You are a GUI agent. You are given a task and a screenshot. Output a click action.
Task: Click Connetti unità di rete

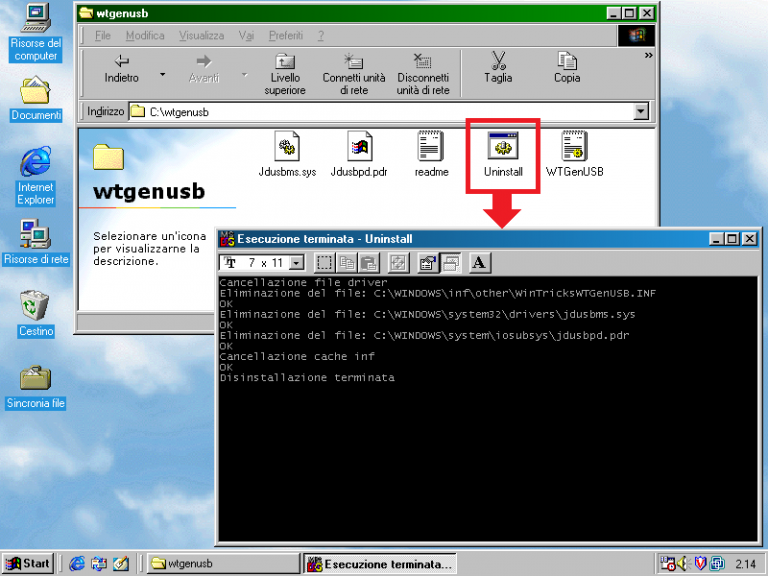point(354,74)
